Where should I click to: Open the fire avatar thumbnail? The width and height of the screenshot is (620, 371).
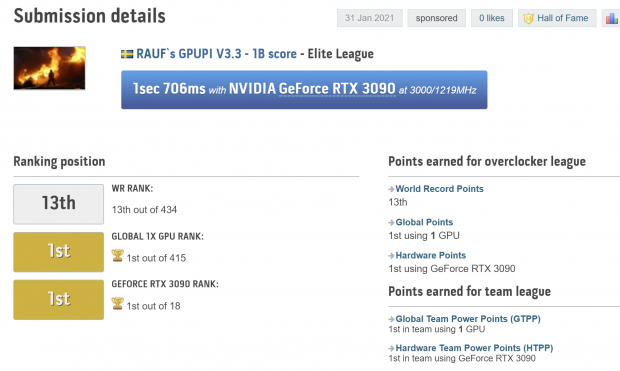(x=49, y=68)
